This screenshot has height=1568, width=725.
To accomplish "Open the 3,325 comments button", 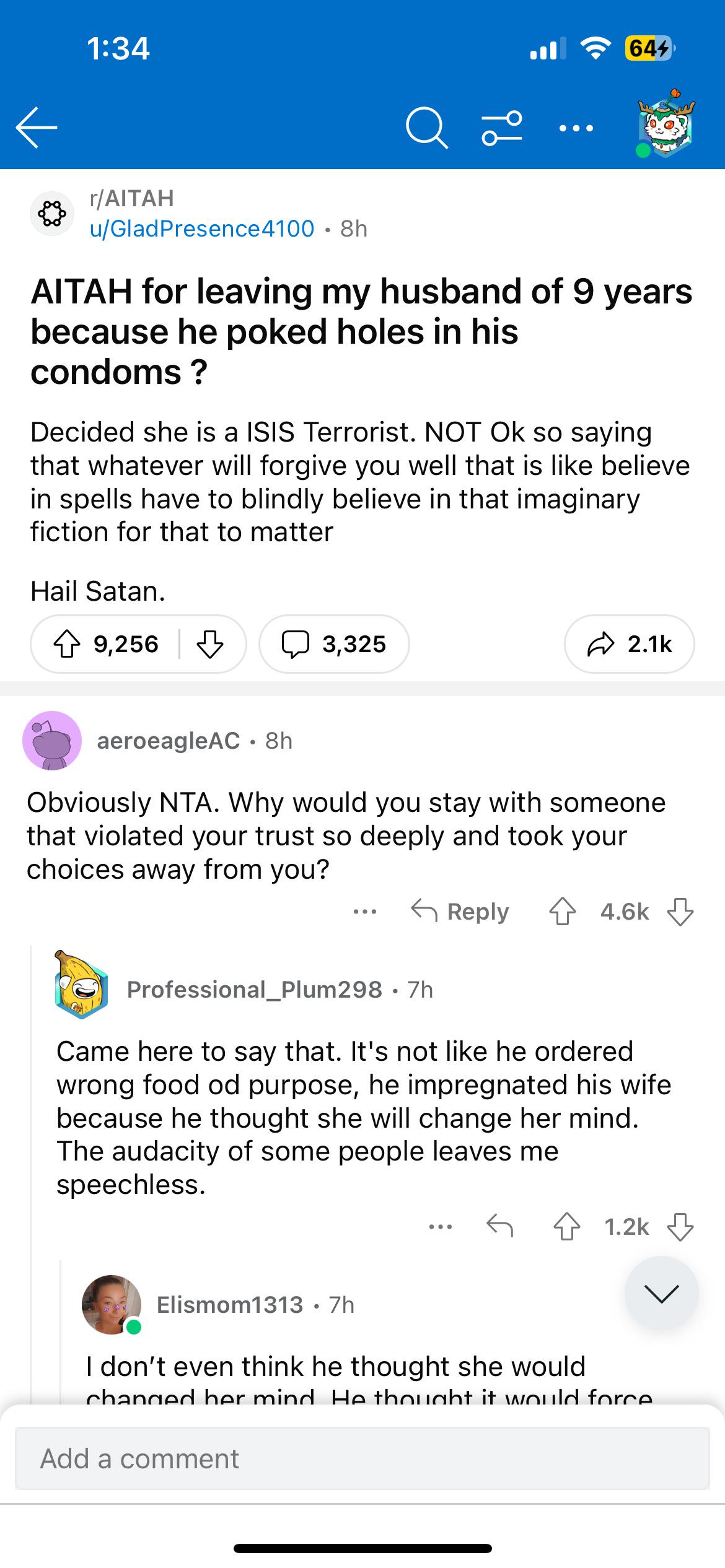I will [x=335, y=644].
